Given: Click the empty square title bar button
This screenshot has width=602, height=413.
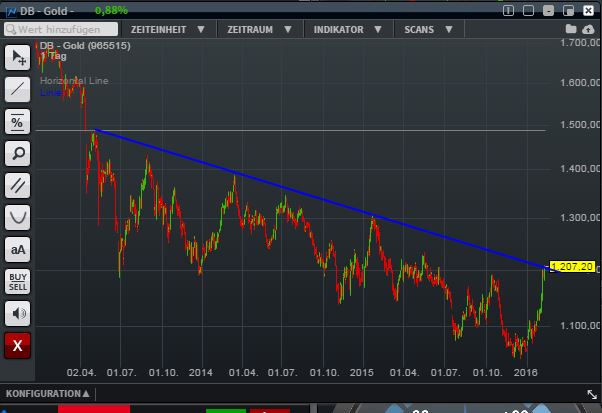Looking at the screenshot, I should click(528, 10).
